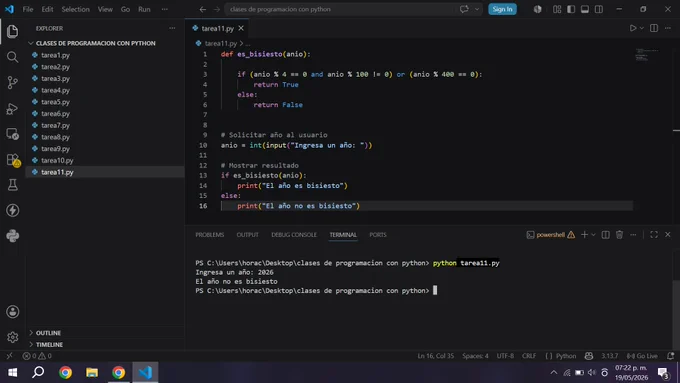Split the terminal panel

click(605, 235)
